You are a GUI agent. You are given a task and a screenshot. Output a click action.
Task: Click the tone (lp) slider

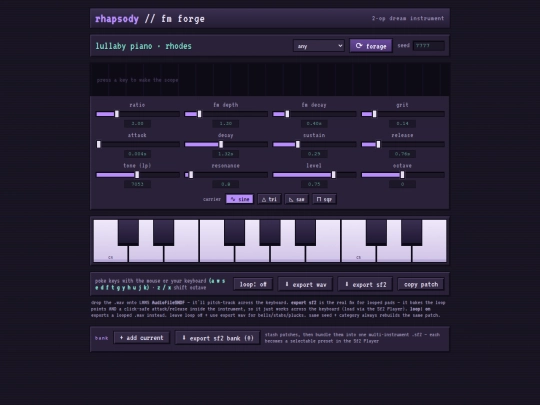(x=137, y=175)
